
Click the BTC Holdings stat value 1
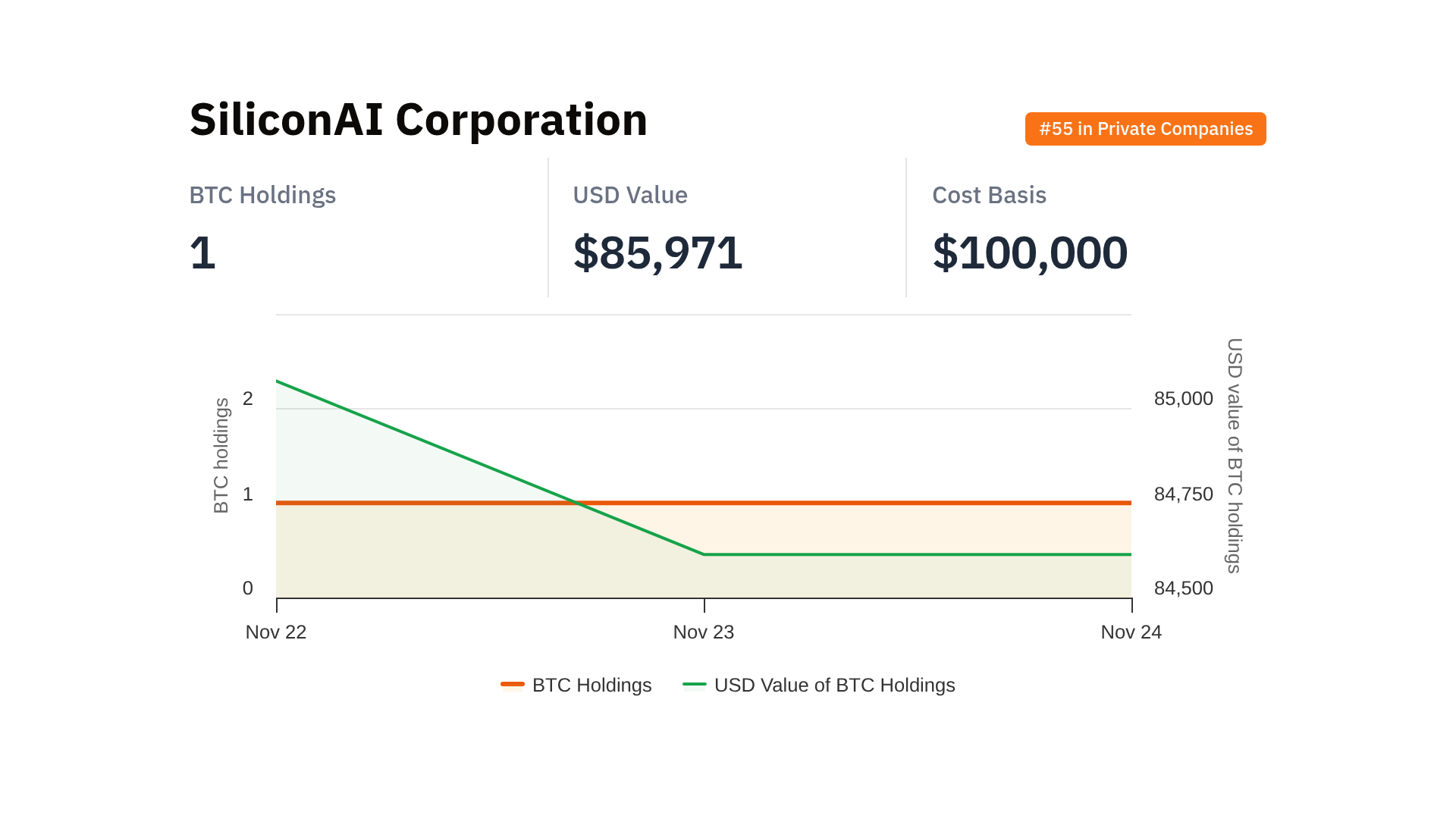[202, 253]
